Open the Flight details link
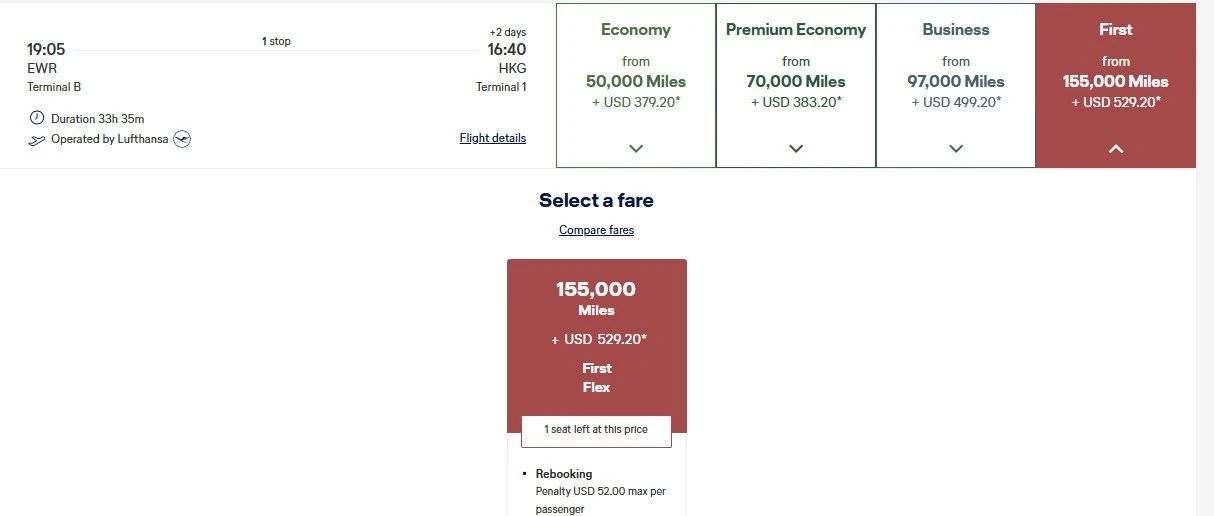This screenshot has width=1214, height=516. (x=492, y=138)
